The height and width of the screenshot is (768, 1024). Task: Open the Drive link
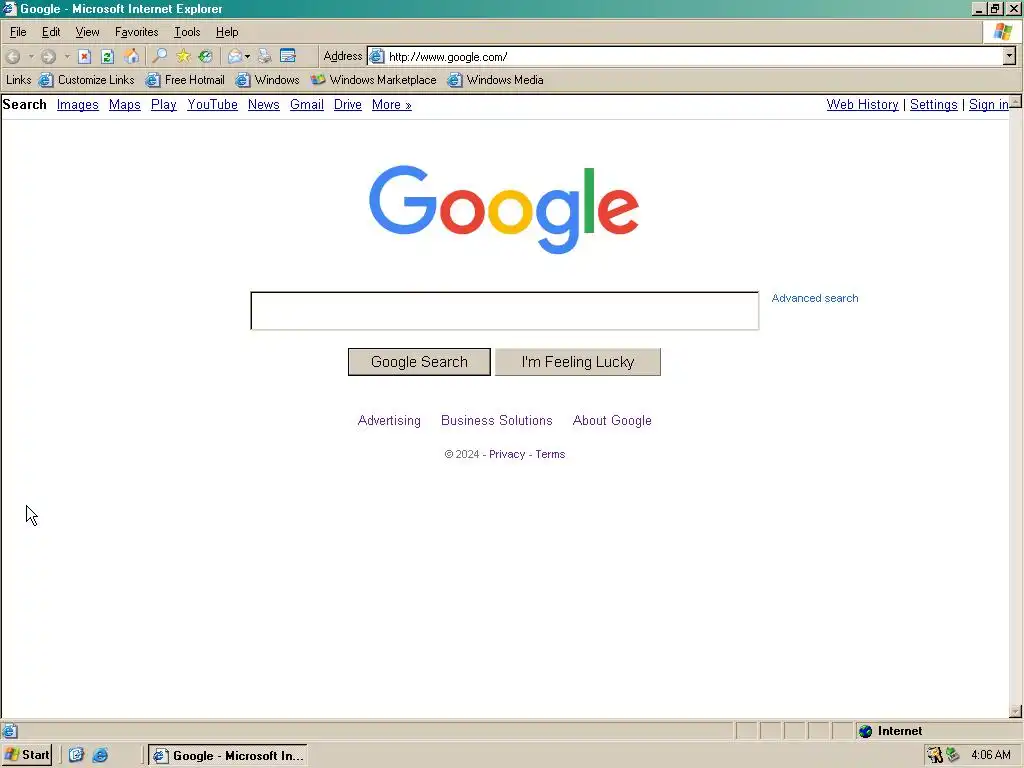347,104
